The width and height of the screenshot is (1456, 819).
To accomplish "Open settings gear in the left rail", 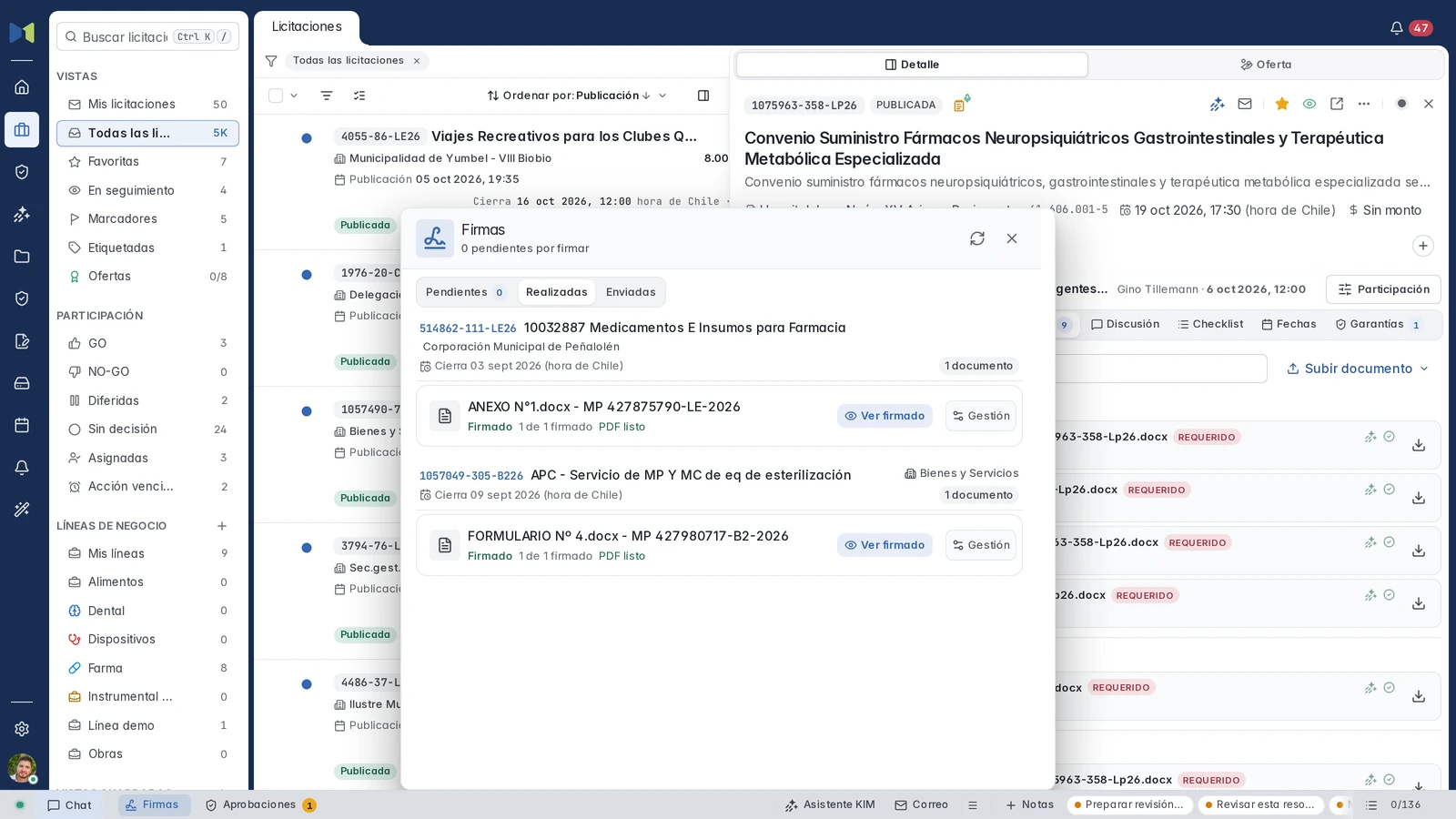I will (22, 729).
